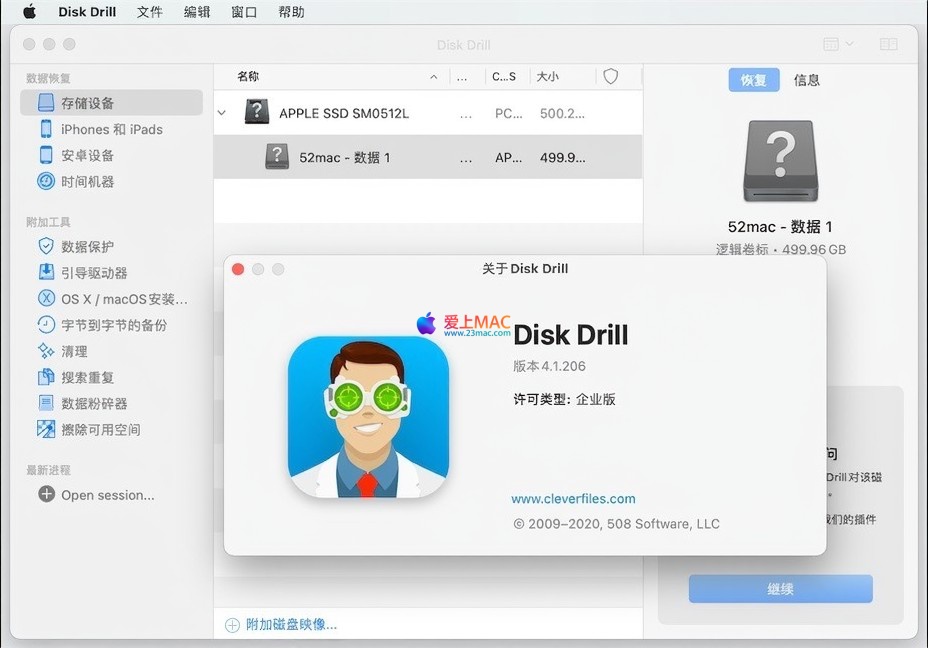
Task: Click the blue 继续 button
Action: click(x=780, y=589)
